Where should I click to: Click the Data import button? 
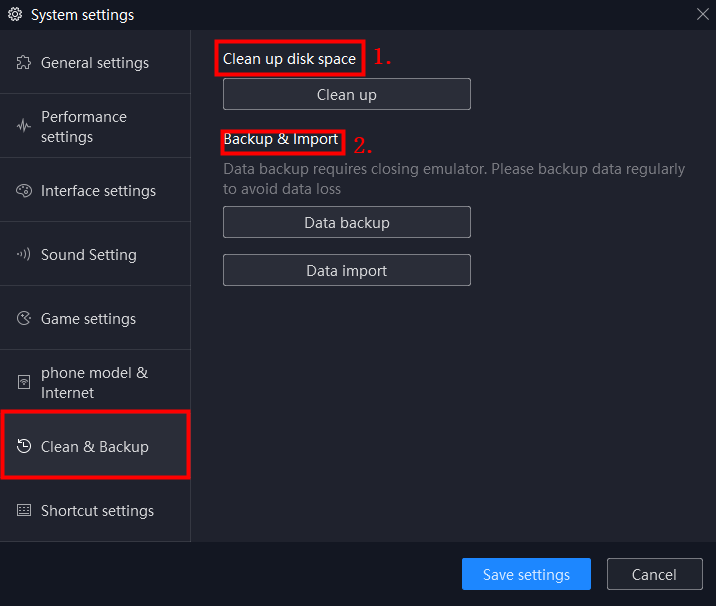(x=347, y=270)
